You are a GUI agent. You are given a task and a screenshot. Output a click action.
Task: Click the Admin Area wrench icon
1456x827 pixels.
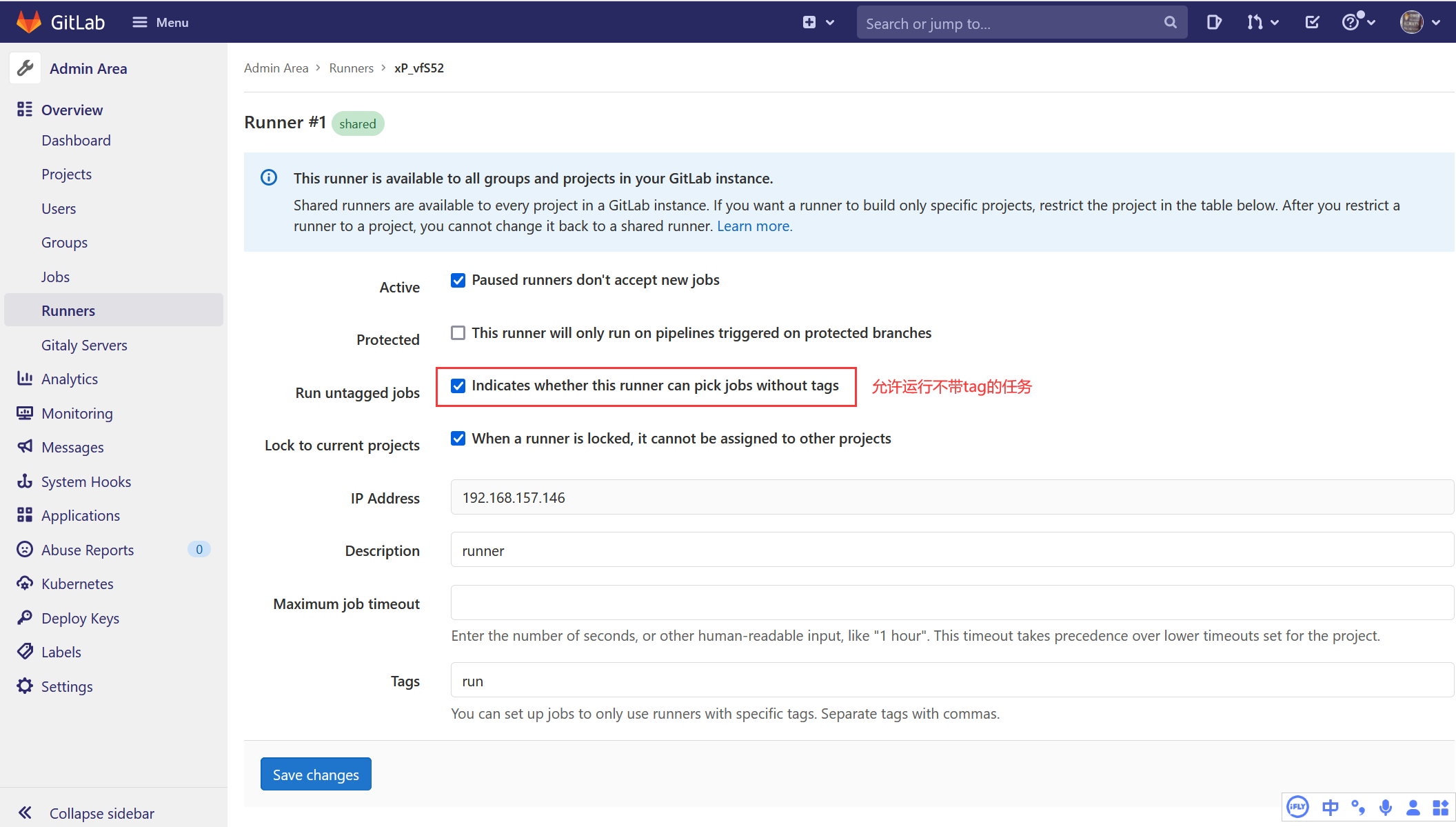(26, 68)
